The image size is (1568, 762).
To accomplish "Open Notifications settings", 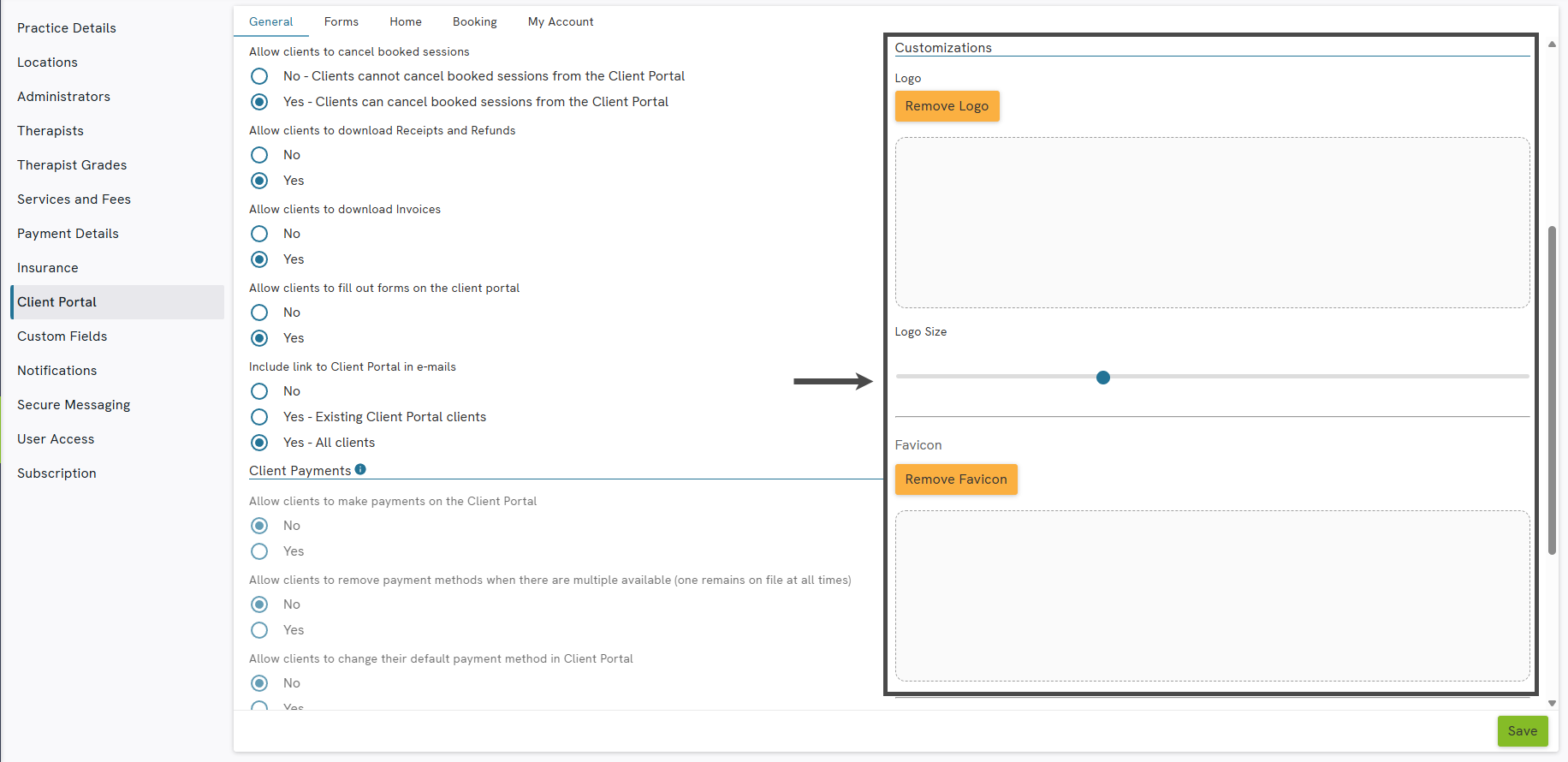I will pos(117,371).
